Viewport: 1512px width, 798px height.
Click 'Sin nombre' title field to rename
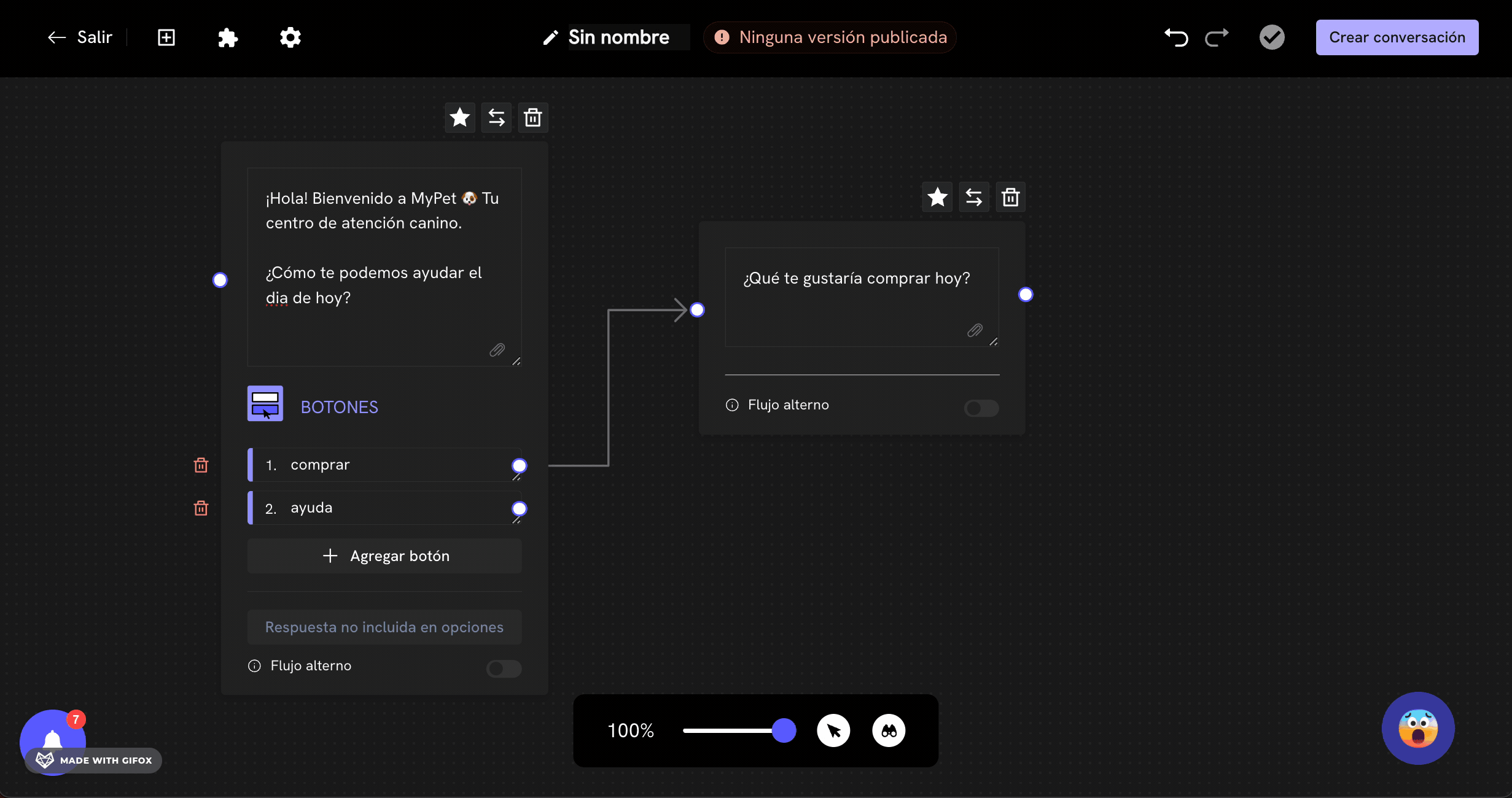[x=618, y=37]
